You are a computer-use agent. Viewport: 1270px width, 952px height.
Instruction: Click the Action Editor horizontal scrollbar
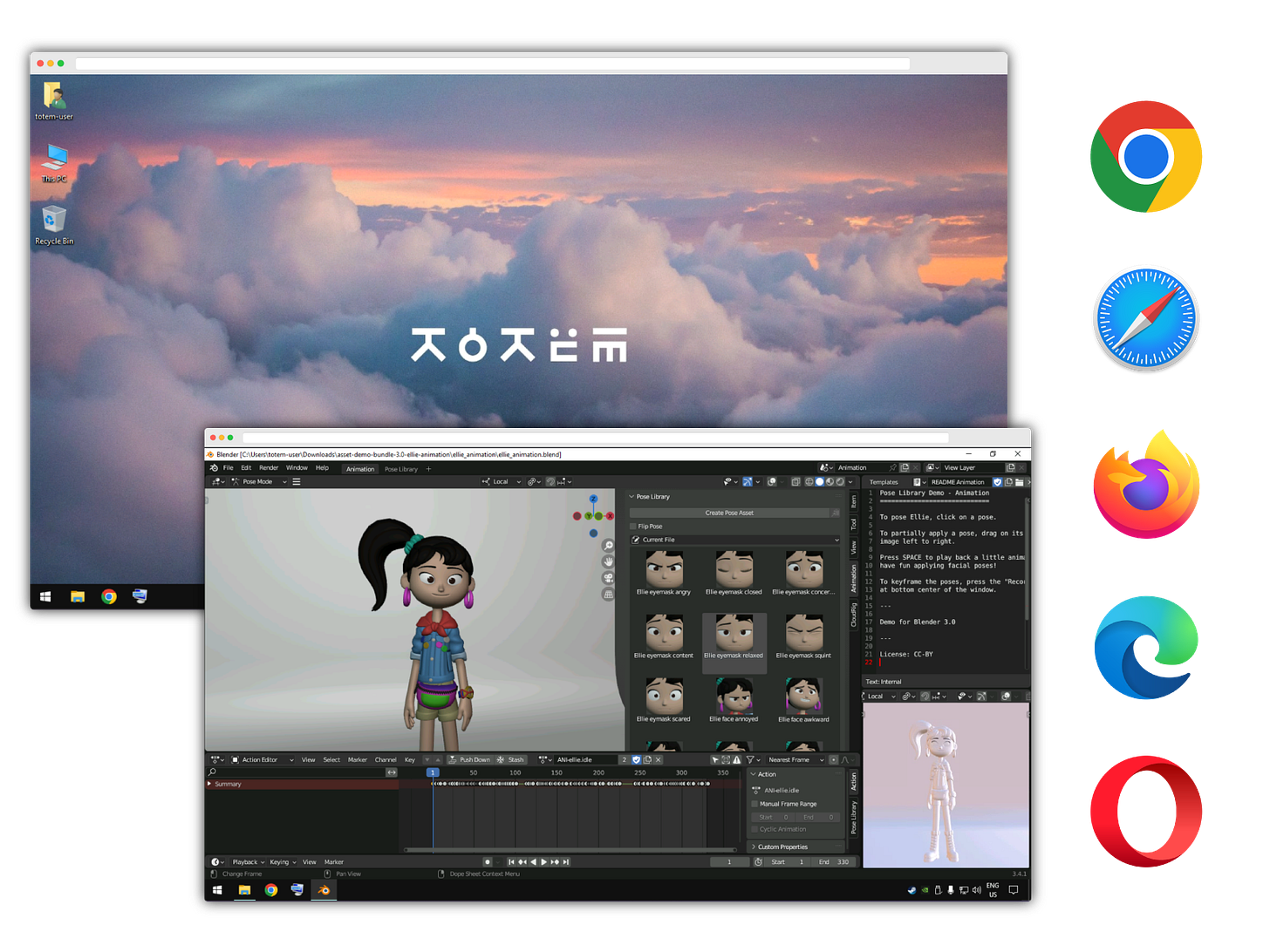tap(571, 850)
